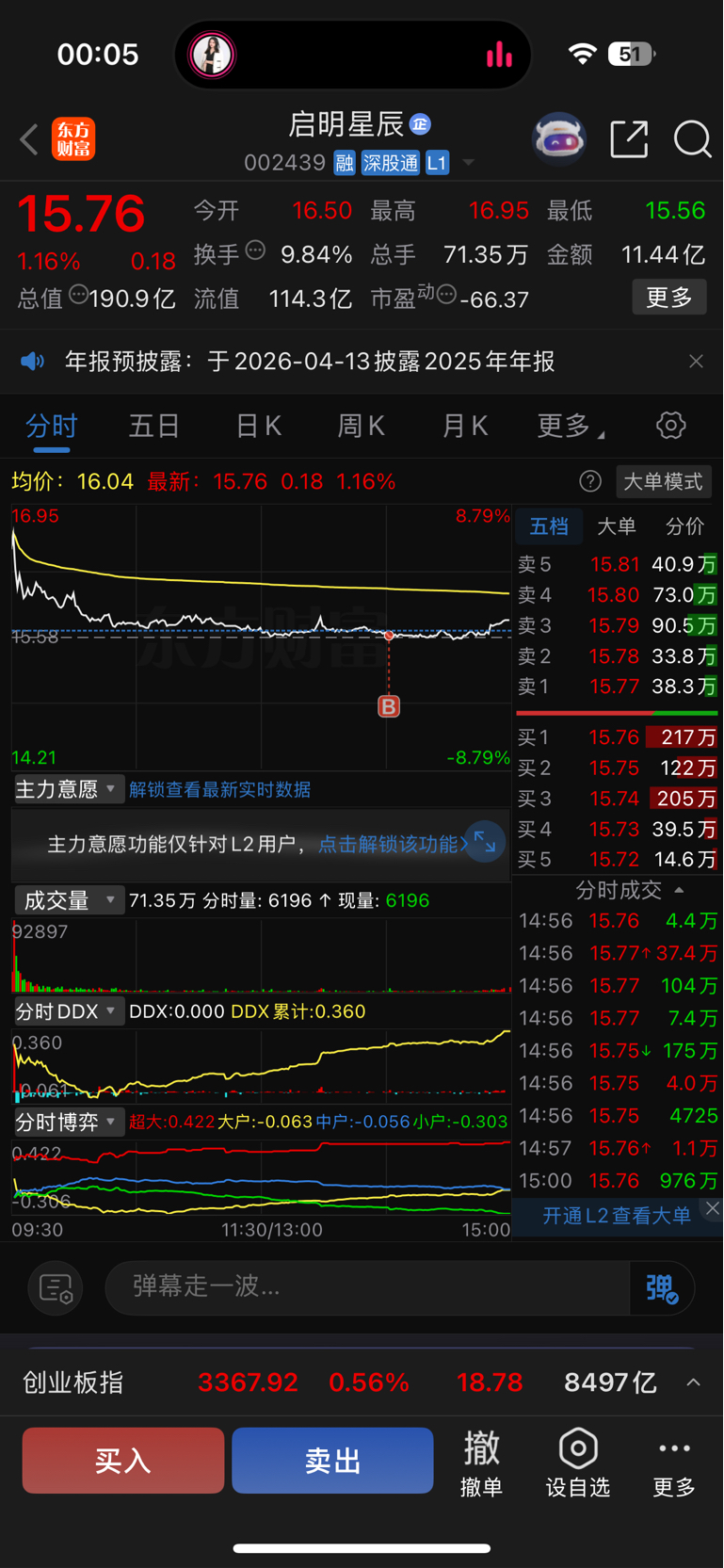Image resolution: width=724 pixels, height=1568 pixels.
Task: Dismiss the annual report announcement banner
Action: [696, 362]
